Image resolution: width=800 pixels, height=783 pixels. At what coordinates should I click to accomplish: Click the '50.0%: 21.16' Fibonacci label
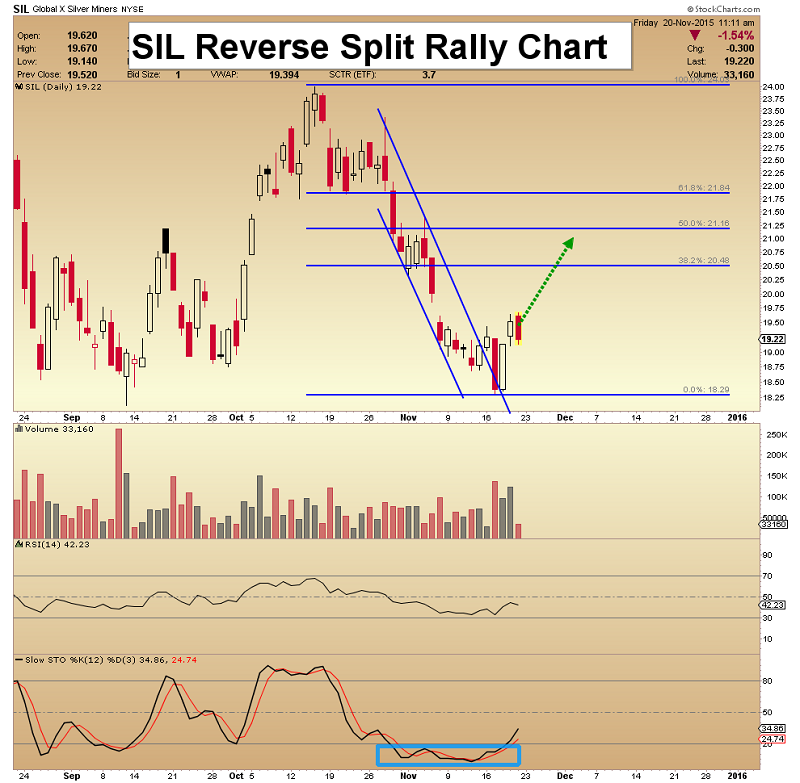coord(704,223)
